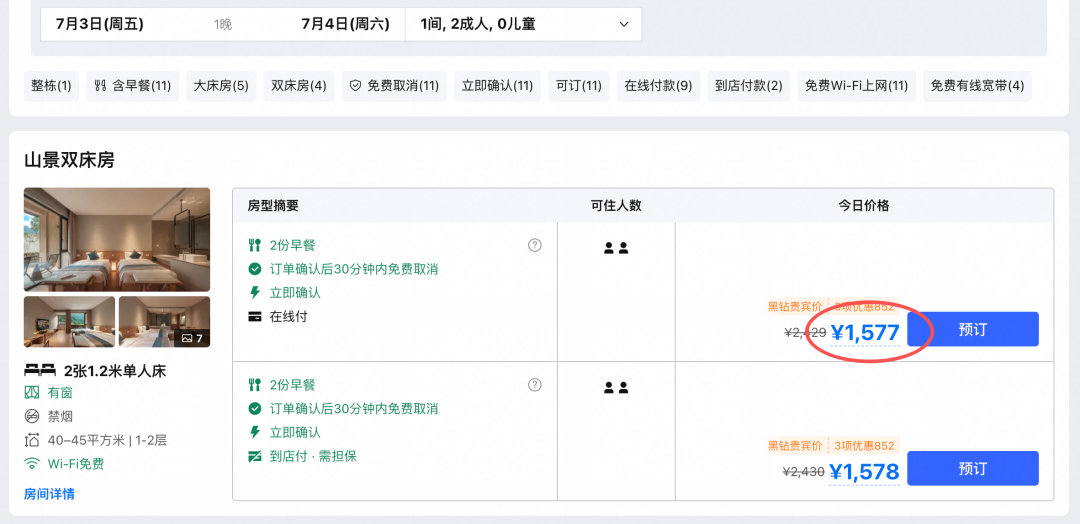This screenshot has width=1080, height=524.
Task: Click the 可住人数 column header
Action: 616,205
